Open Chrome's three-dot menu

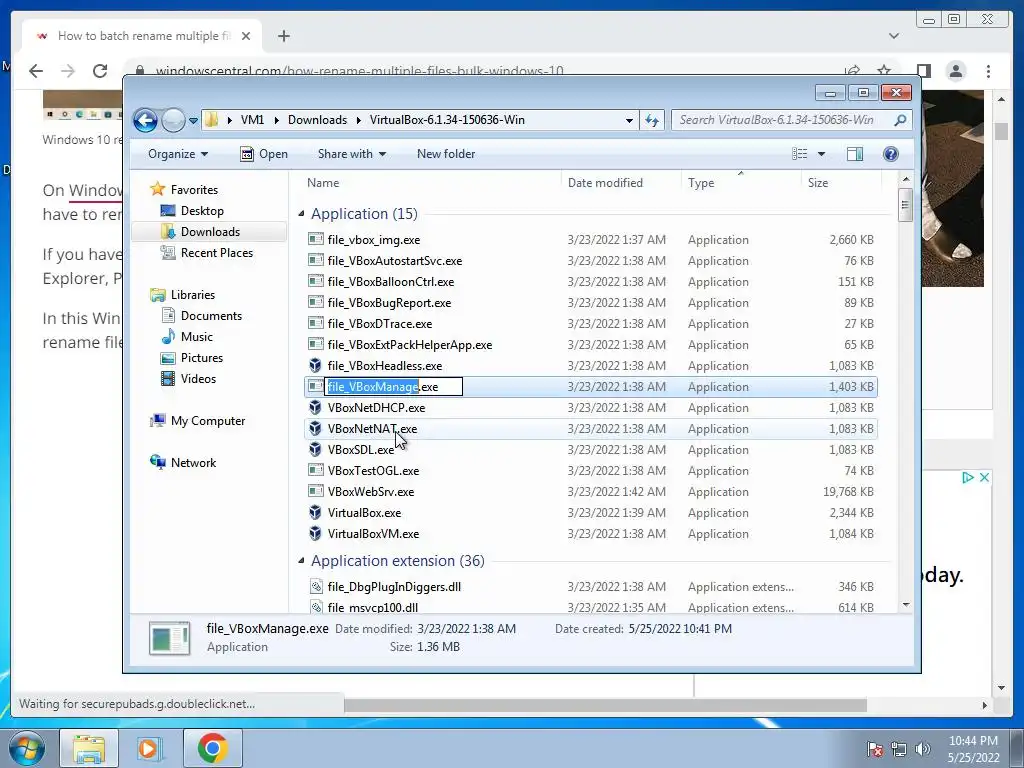tap(988, 71)
